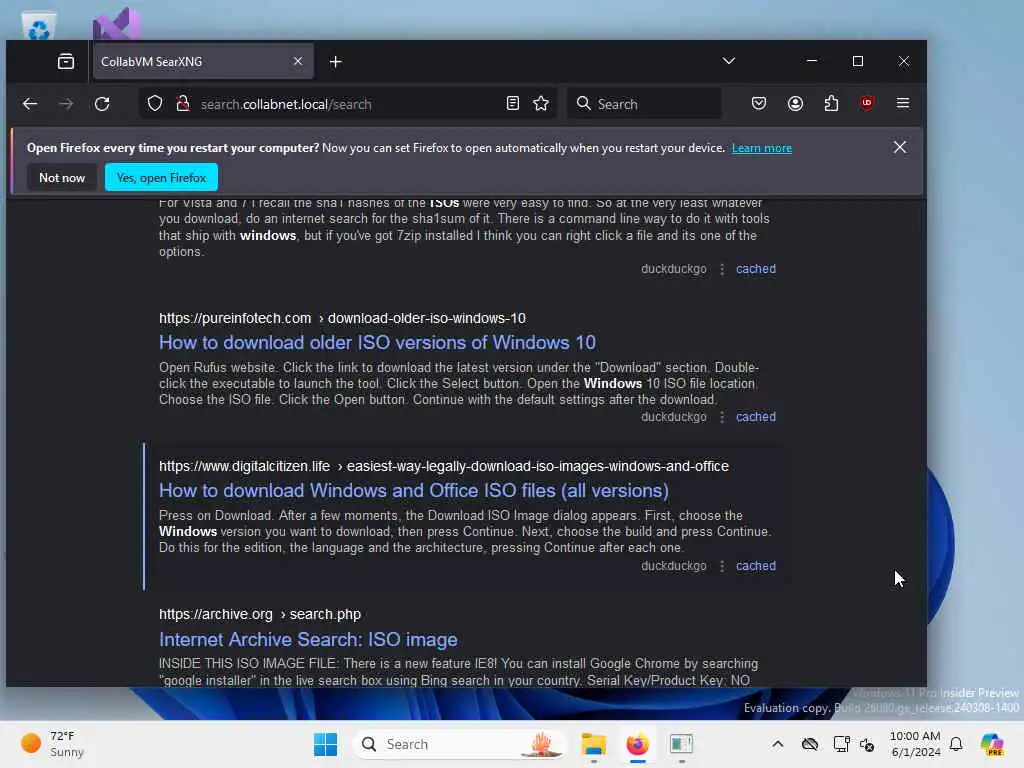1024x768 pixels.
Task: Switch to the CollabVM SearXNG tab
Action: coord(203,61)
